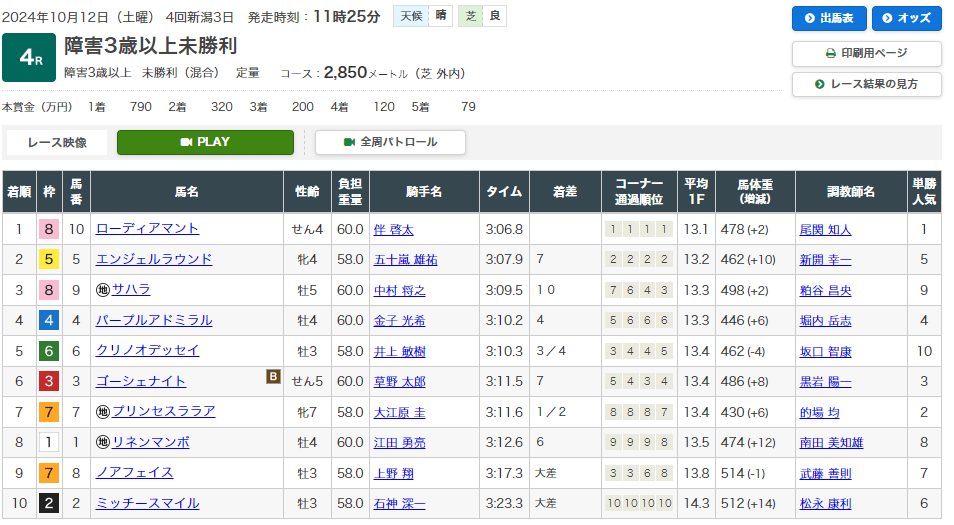The image size is (954, 525).
Task: Click the green PLAY video button
Action: pos(205,142)
